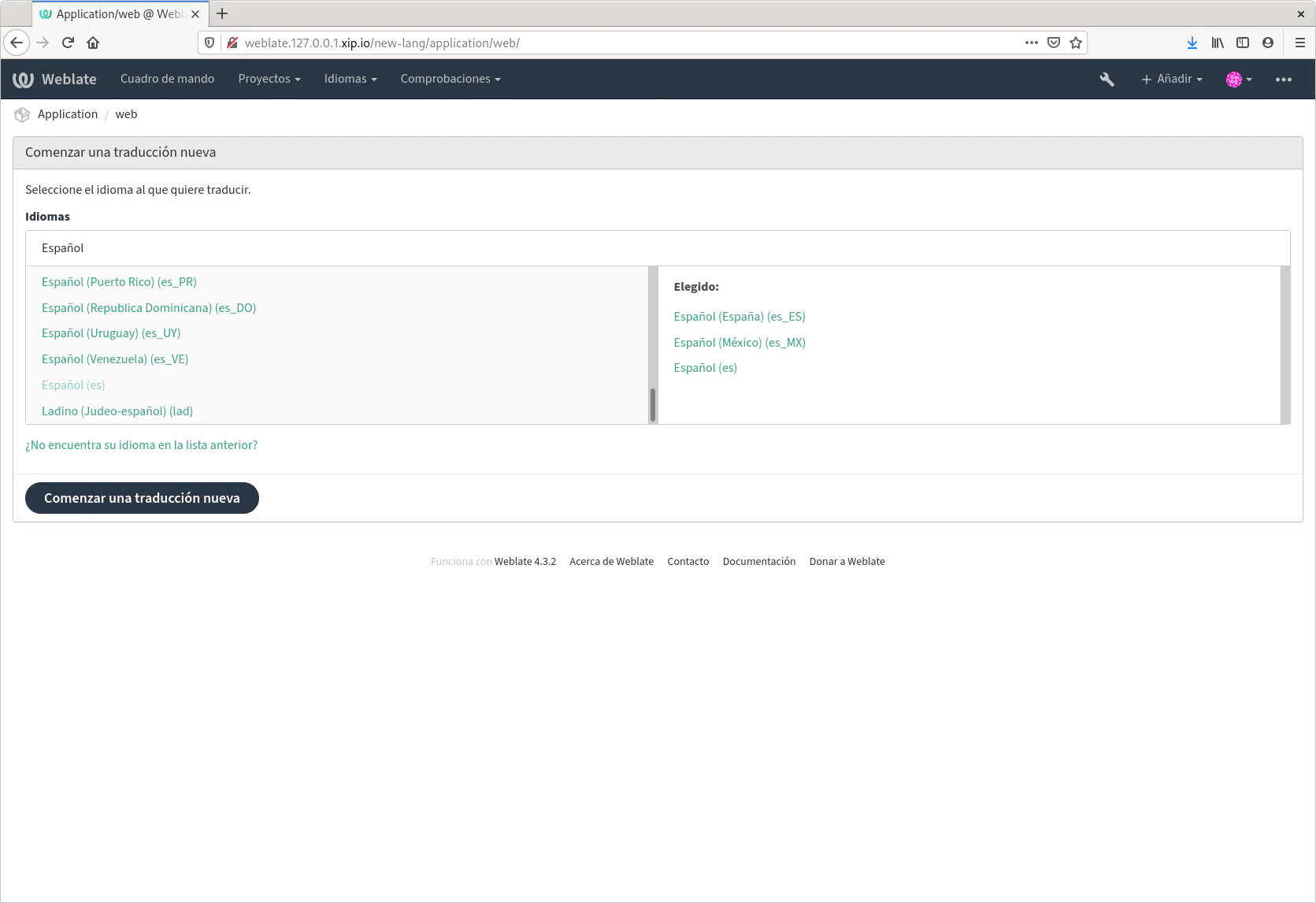Remove Español (México) from chosen list
The width and height of the screenshot is (1316, 903).
click(x=739, y=343)
